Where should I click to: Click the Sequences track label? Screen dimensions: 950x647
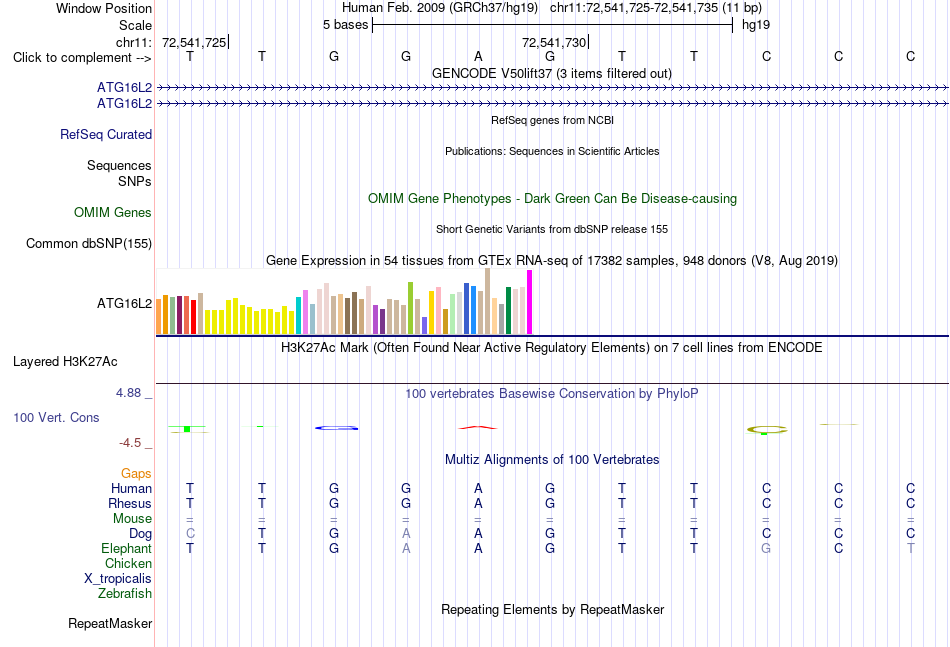click(119, 165)
